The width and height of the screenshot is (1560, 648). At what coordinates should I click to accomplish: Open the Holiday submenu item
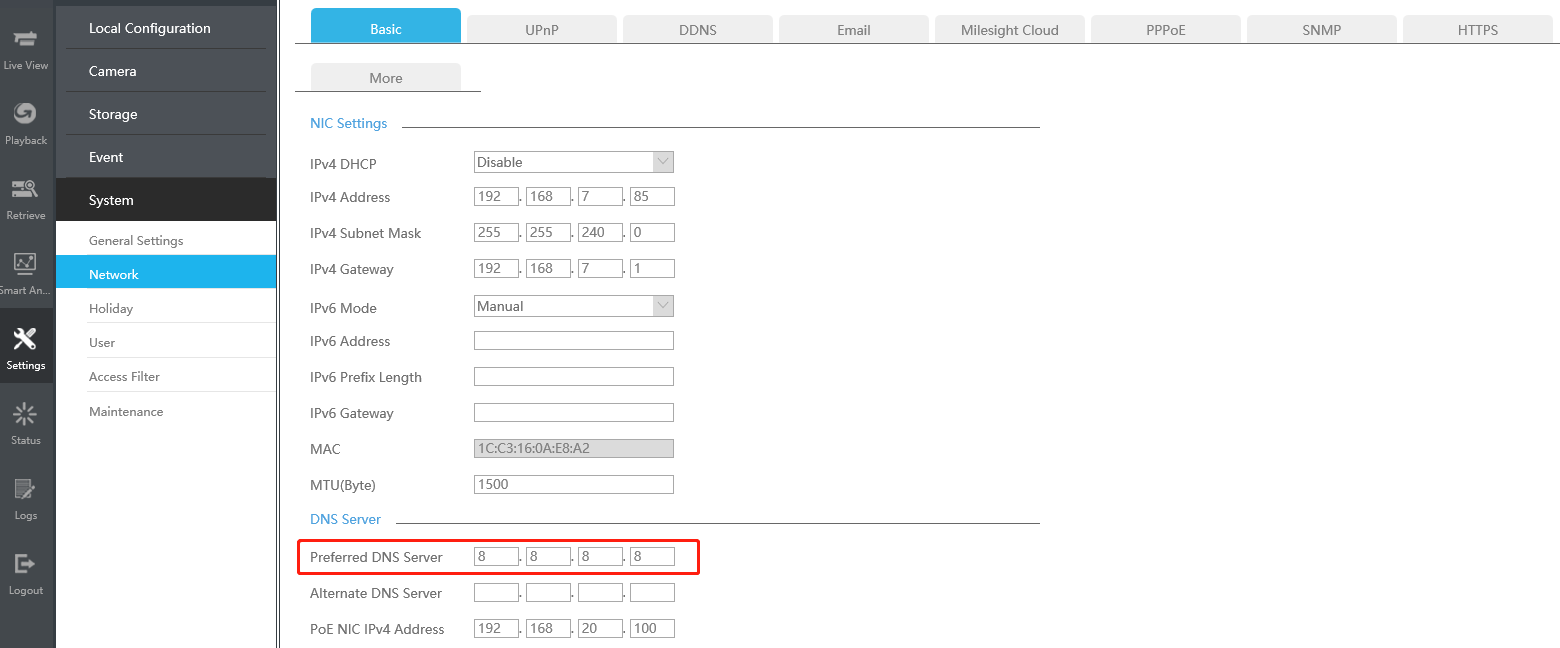[x=166, y=308]
